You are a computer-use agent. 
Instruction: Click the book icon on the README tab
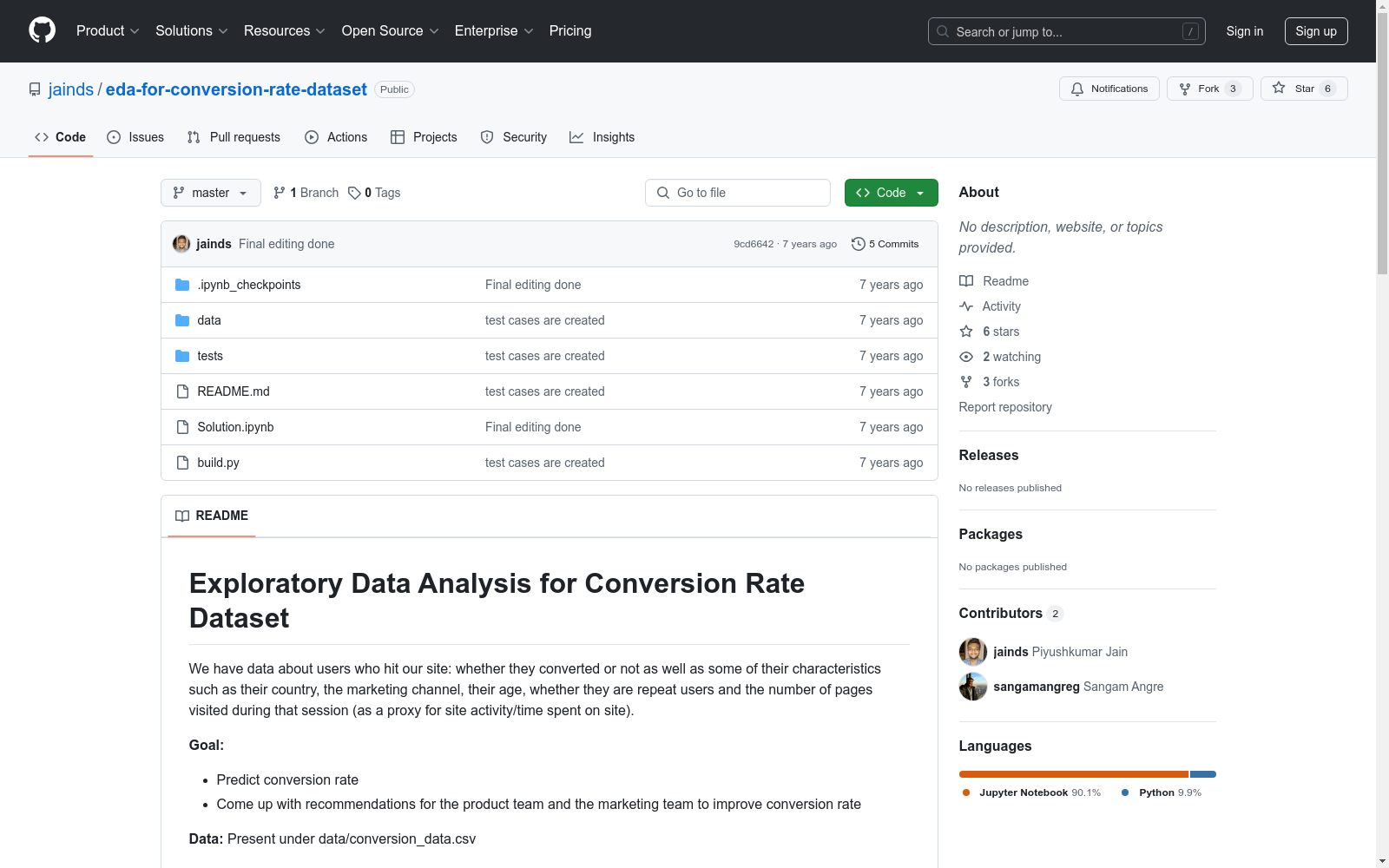[182, 516]
